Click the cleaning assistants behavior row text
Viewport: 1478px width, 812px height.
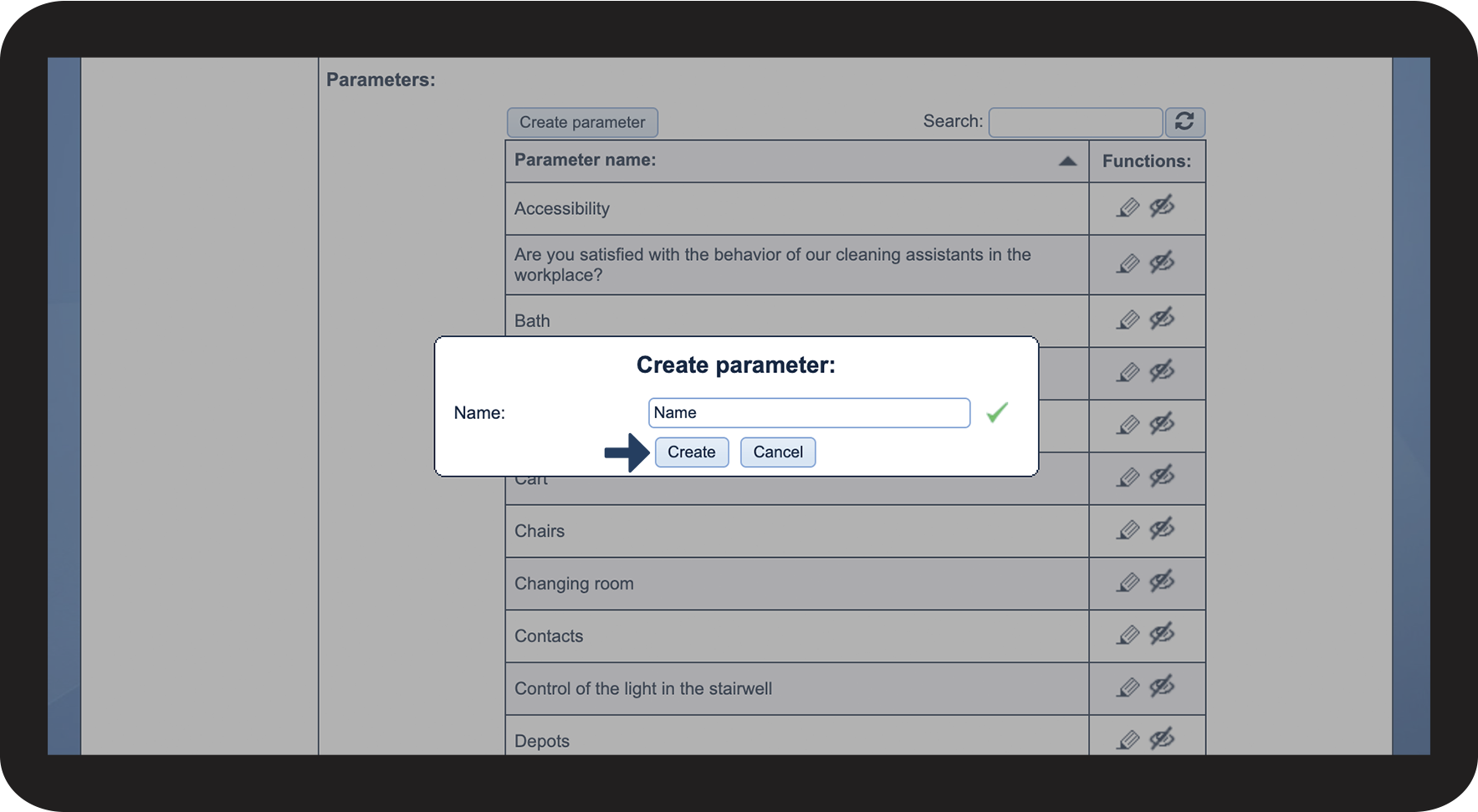coord(773,265)
